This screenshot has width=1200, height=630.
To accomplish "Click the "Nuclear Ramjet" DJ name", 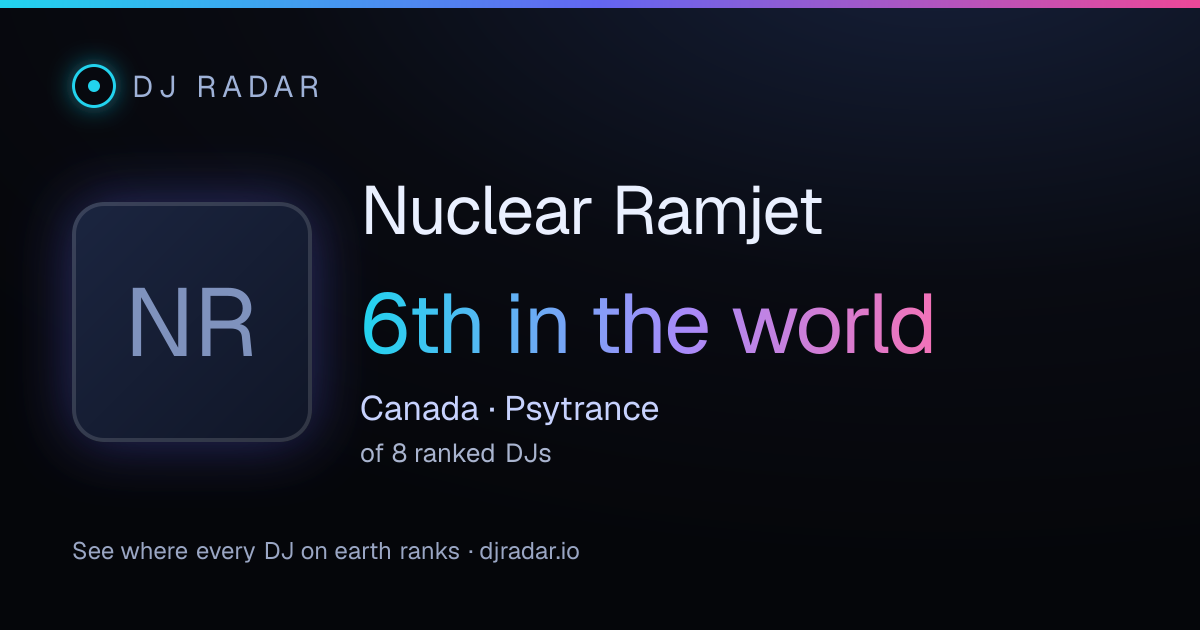I will pos(592,211).
